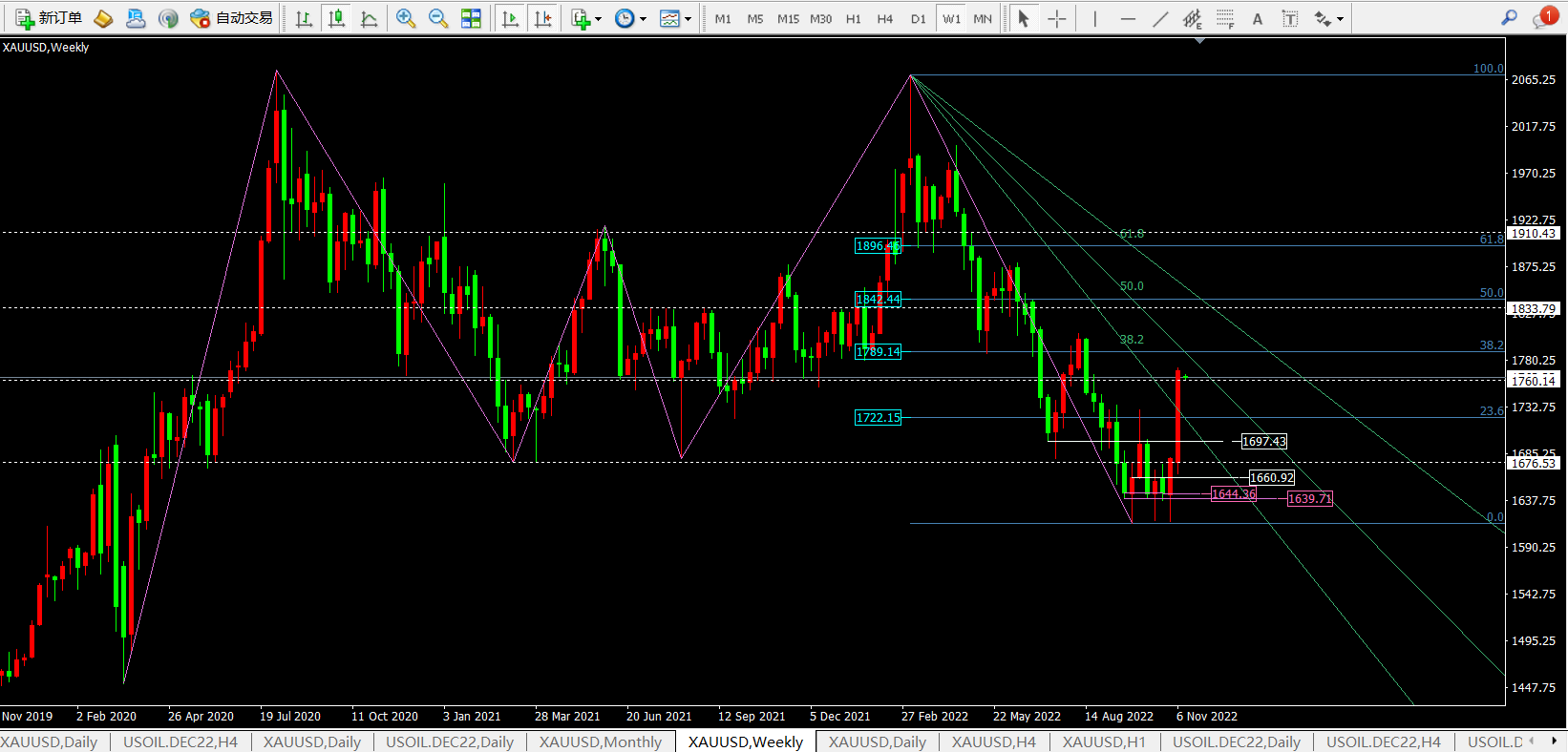Zoom out of the chart
The width and height of the screenshot is (1568, 752).
[438, 18]
